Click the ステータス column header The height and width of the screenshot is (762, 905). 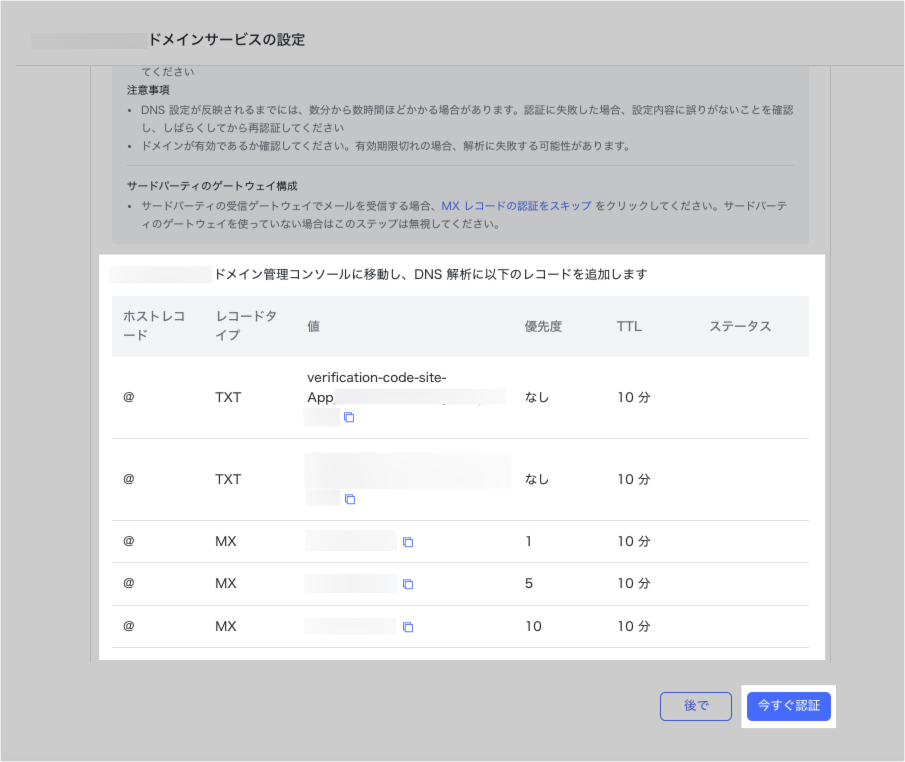click(x=740, y=326)
